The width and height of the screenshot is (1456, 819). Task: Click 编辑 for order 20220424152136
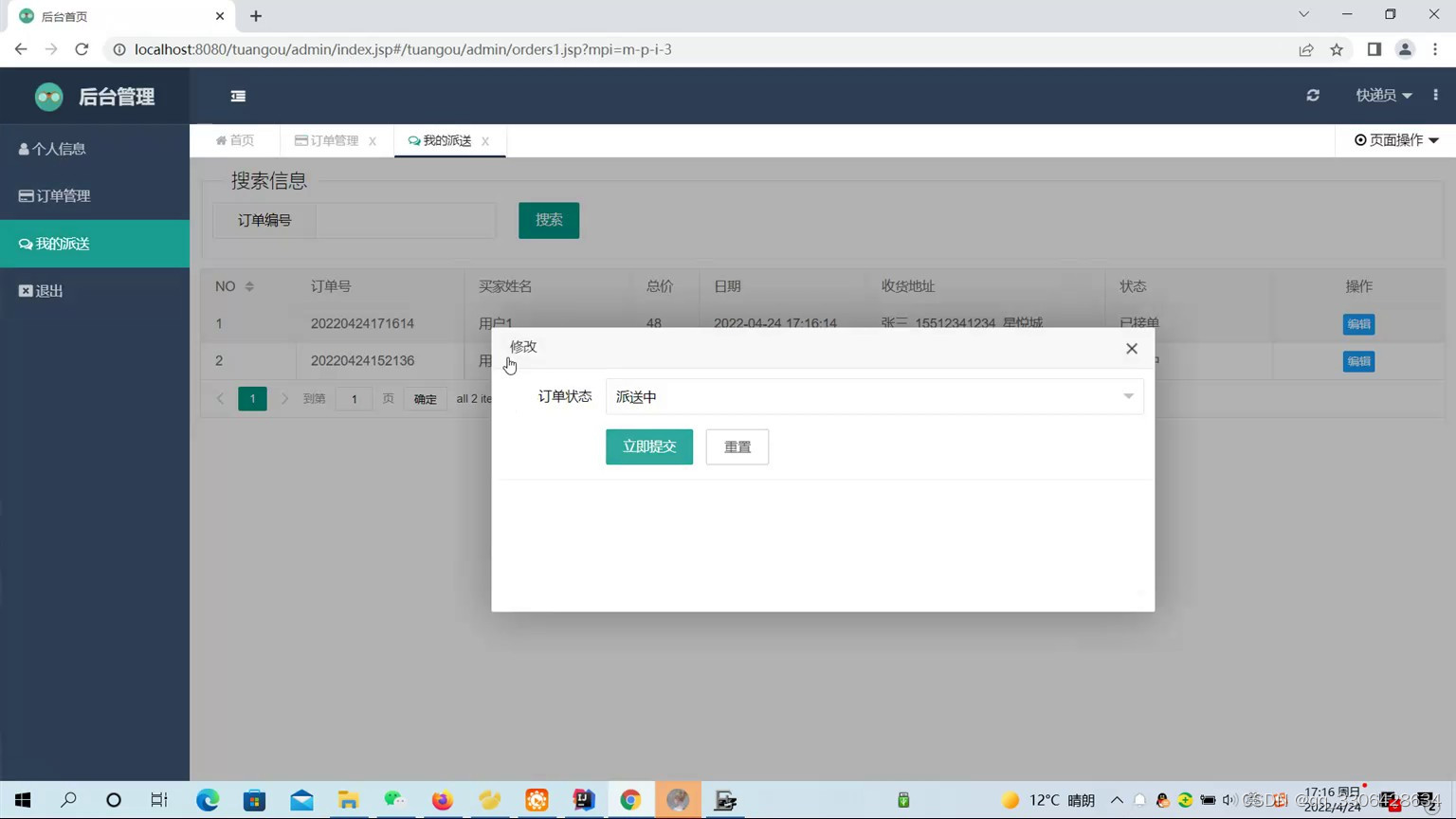[x=1358, y=361]
